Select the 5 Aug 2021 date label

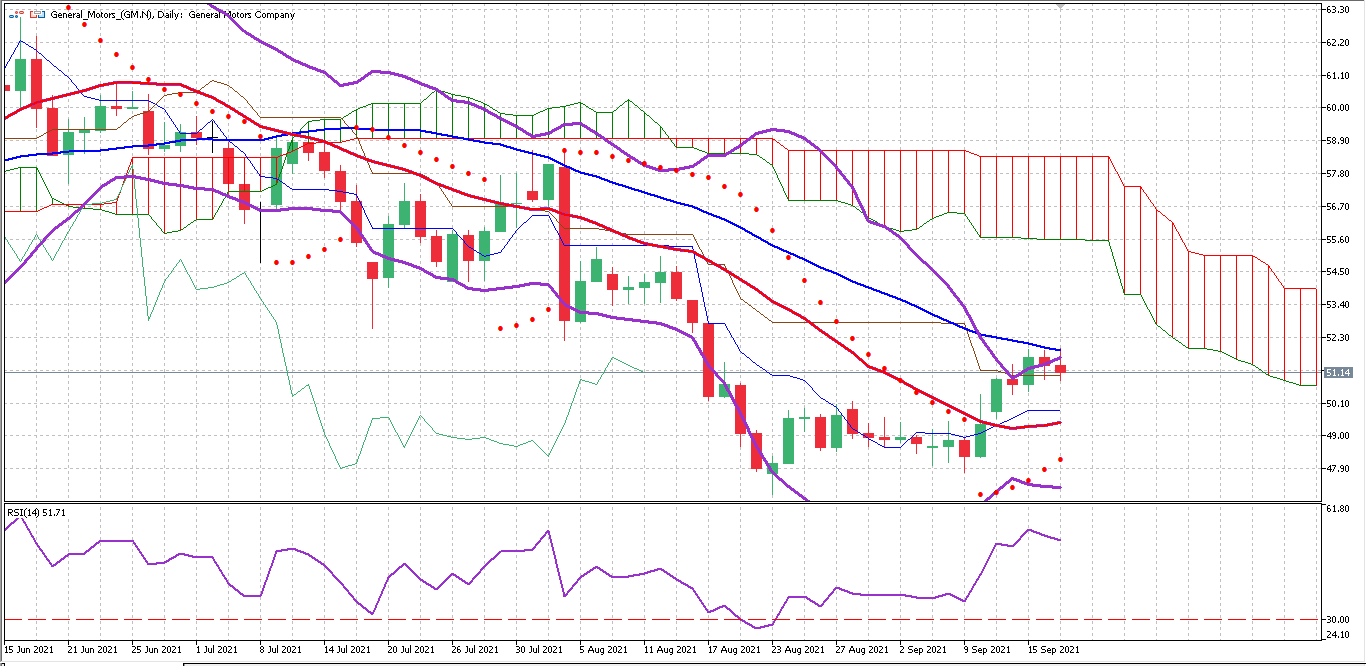603,649
